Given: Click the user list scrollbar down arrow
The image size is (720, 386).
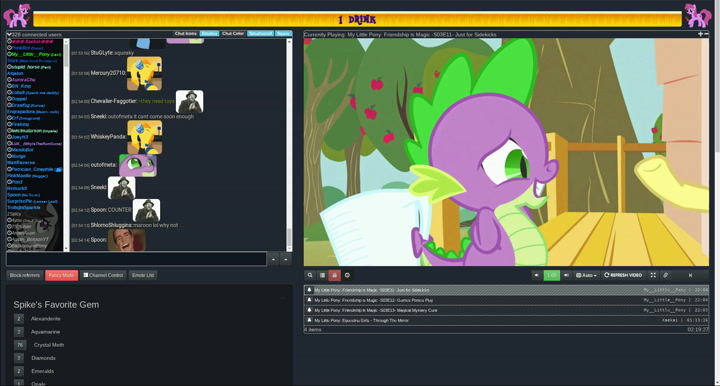Looking at the screenshot, I should click(x=66, y=248).
